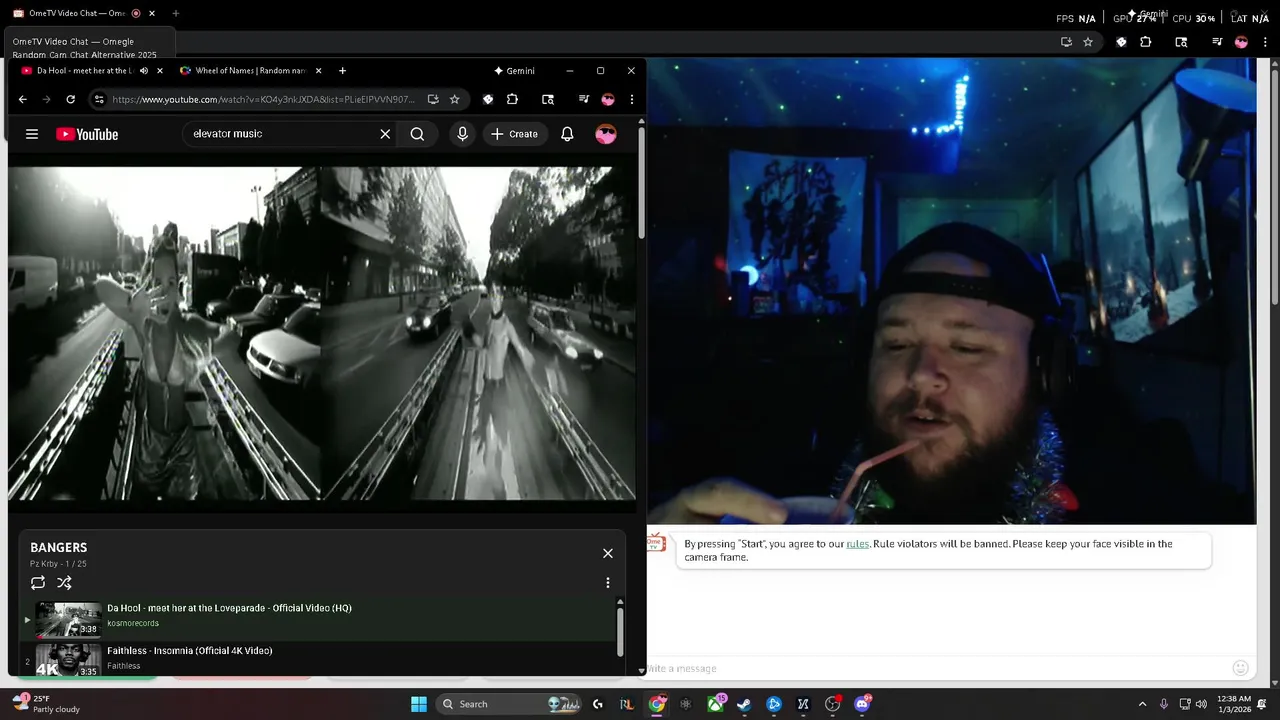Viewport: 1280px width, 720px height.
Task: Show hidden system tray icons chevron
Action: [x=1143, y=704]
